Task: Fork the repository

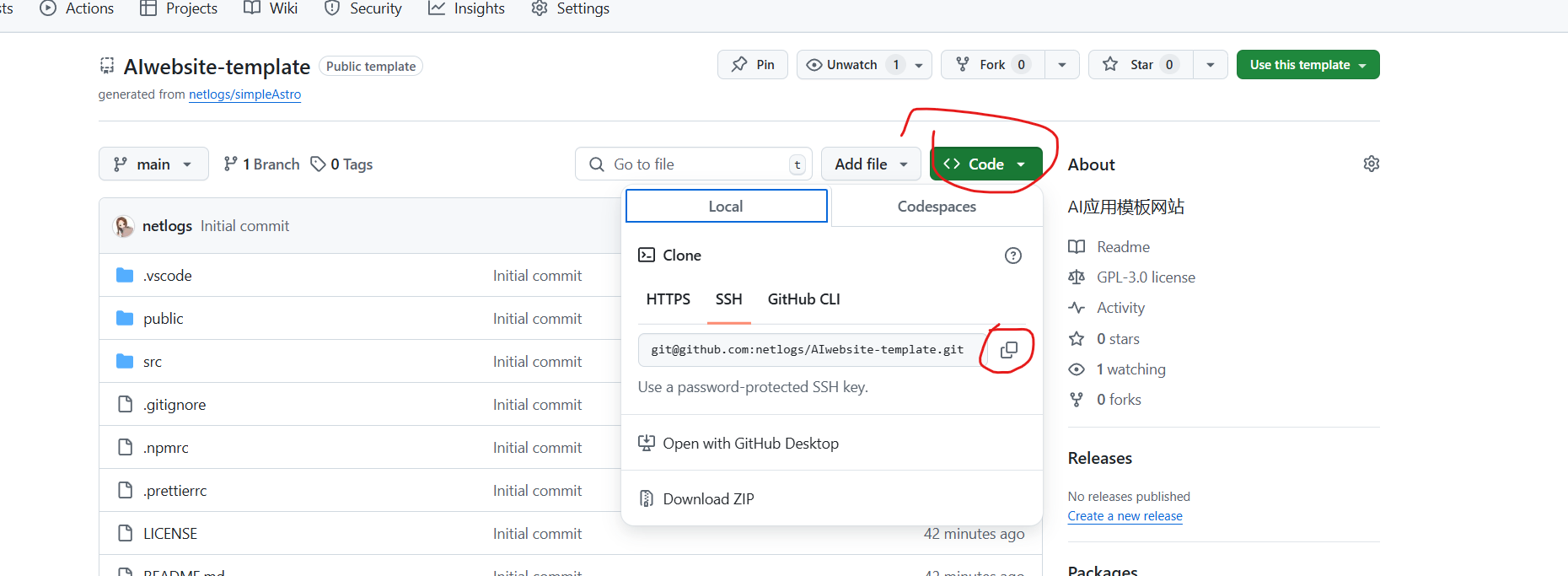Action: (993, 65)
